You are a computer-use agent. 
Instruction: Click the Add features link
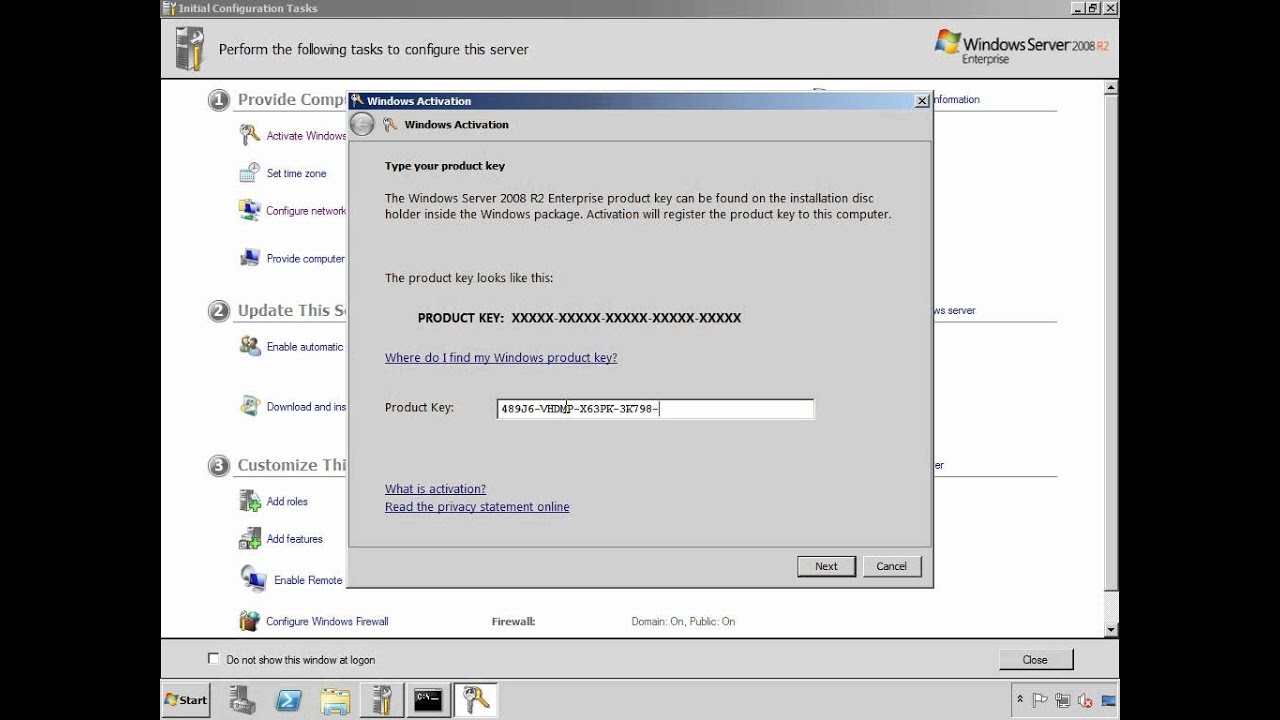click(294, 539)
